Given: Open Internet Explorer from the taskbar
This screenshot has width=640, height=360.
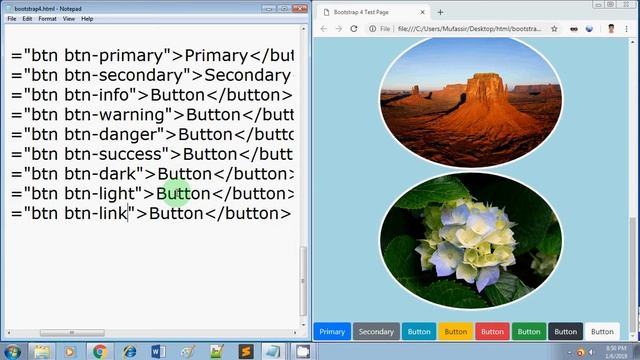Looking at the screenshot, I should (129, 351).
